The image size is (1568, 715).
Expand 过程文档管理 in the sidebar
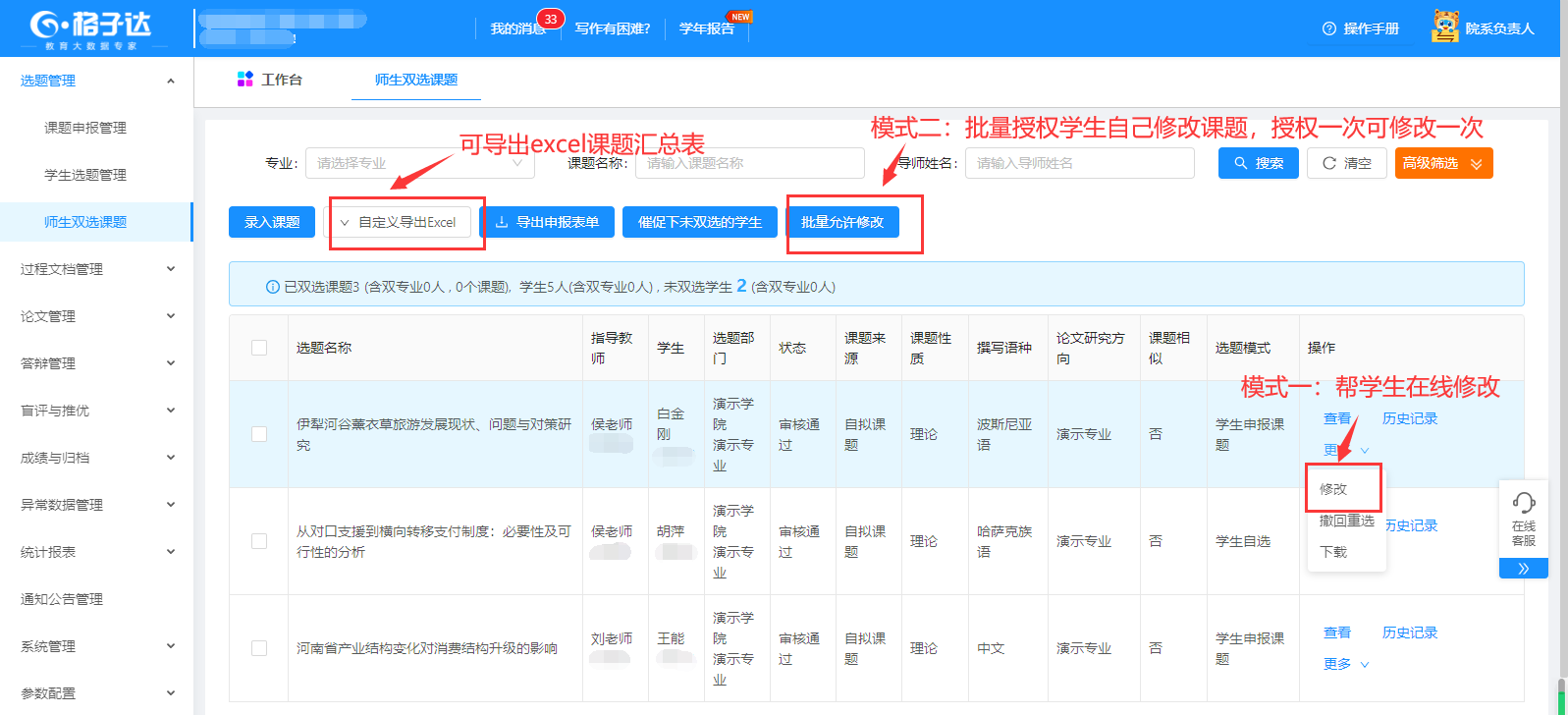pyautogui.click(x=96, y=269)
